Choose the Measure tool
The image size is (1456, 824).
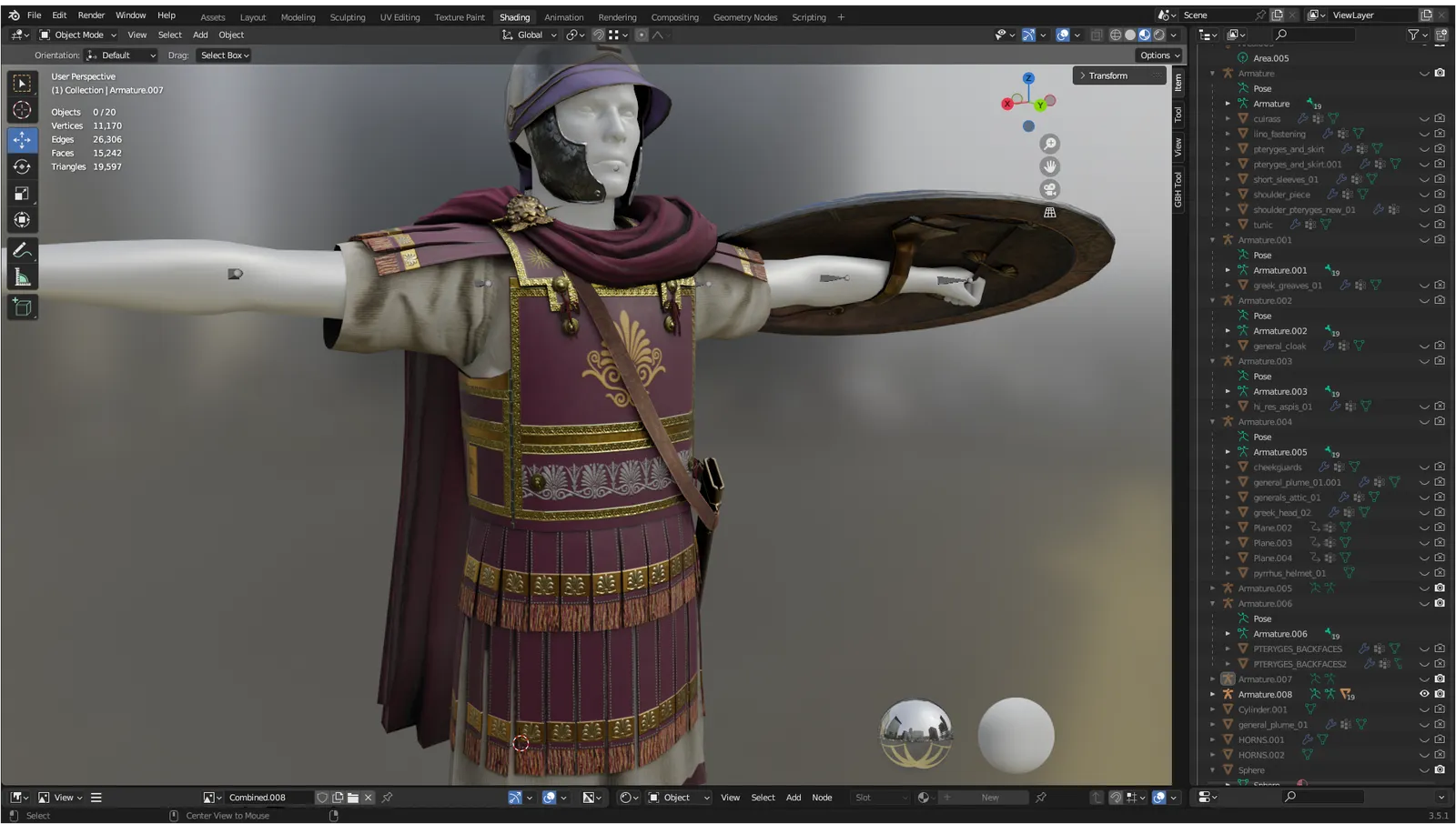point(22,277)
